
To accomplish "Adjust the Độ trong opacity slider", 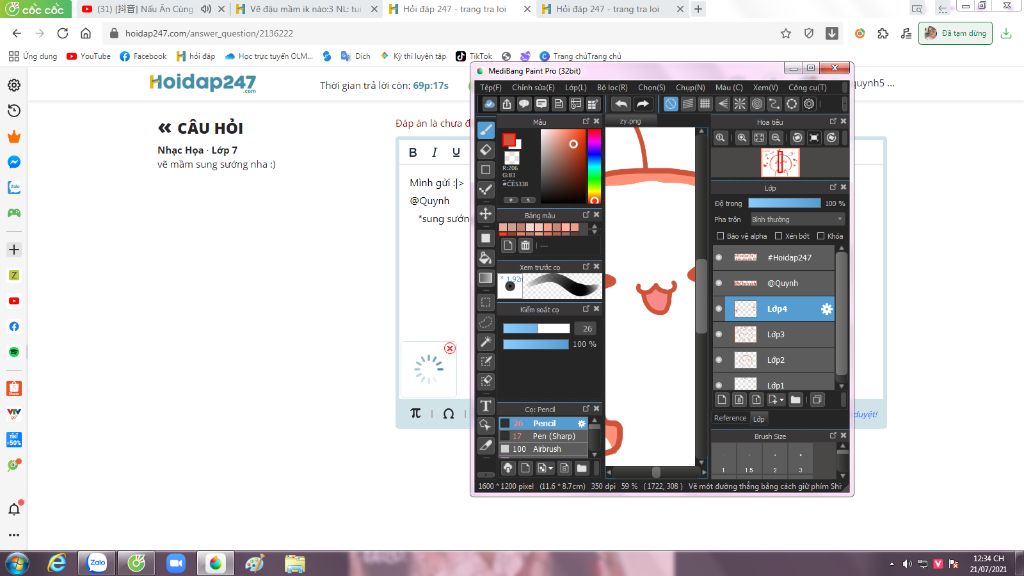I will coord(784,203).
